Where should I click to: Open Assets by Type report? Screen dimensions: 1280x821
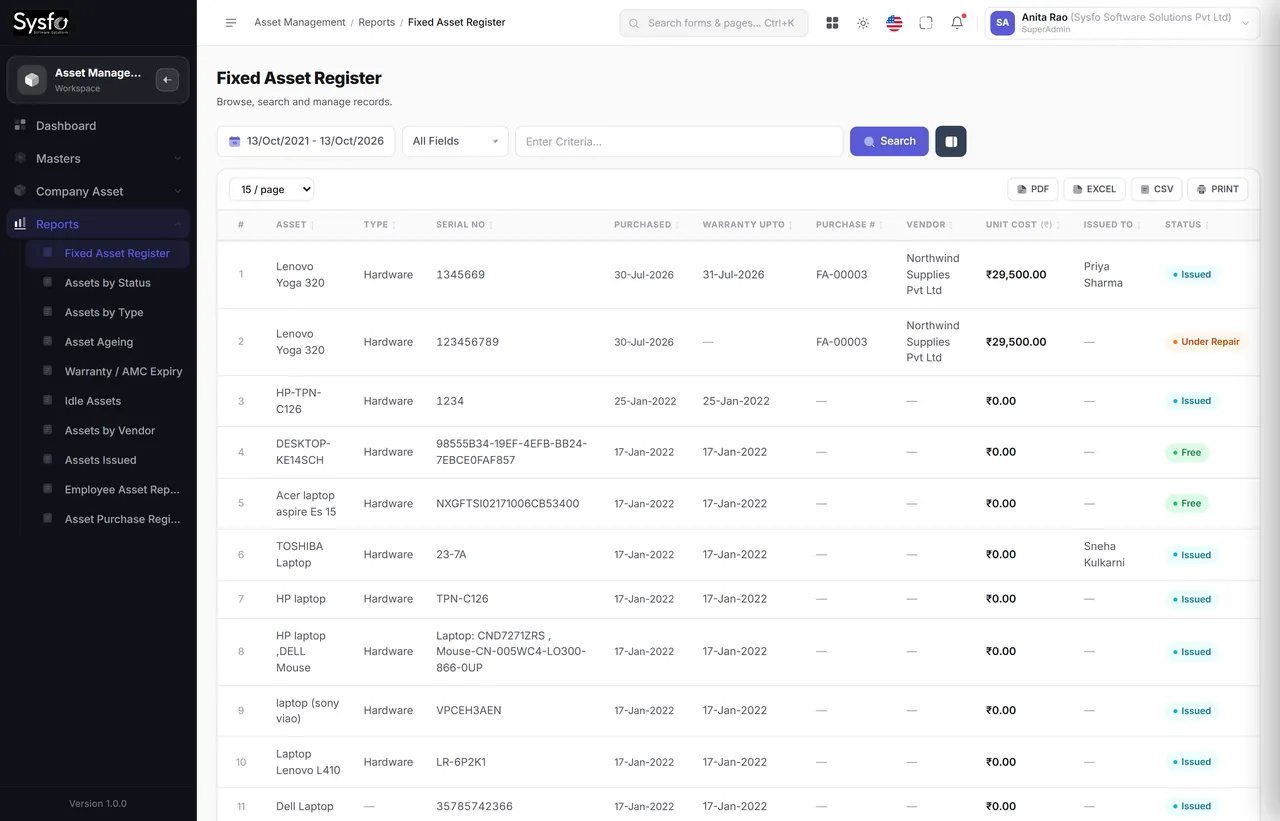click(107, 312)
